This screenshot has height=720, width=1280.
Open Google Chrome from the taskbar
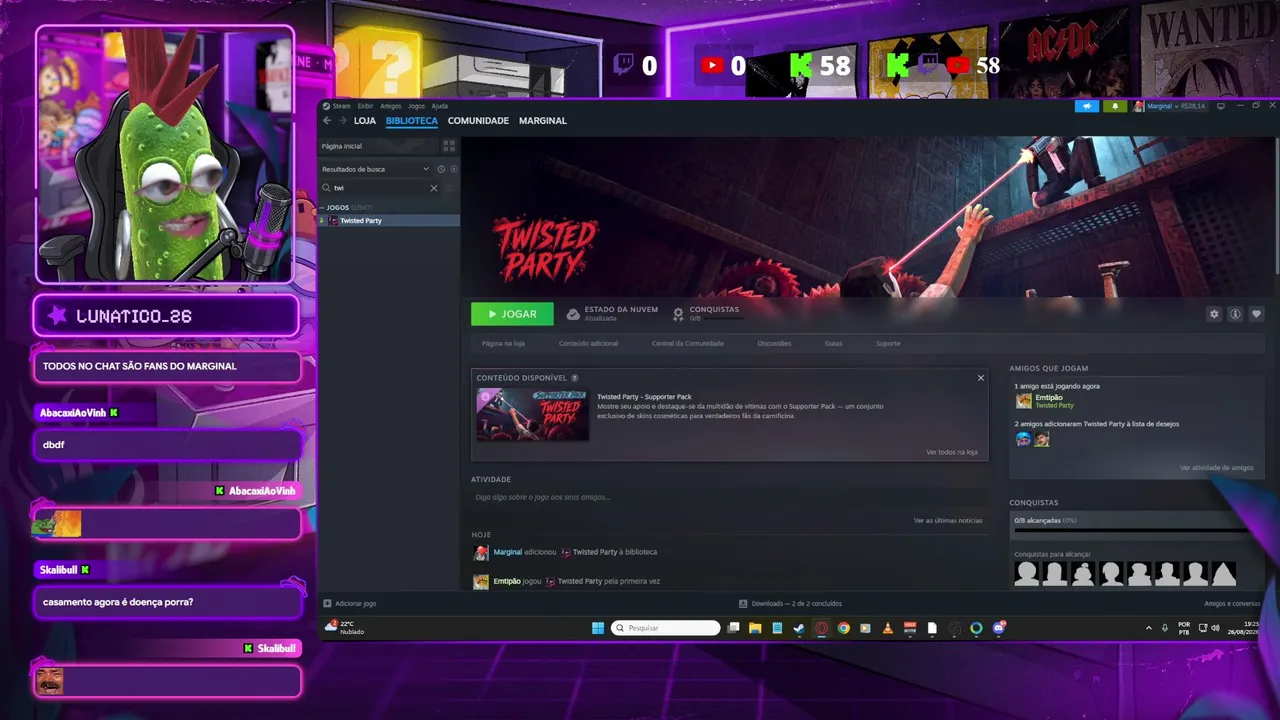click(843, 628)
